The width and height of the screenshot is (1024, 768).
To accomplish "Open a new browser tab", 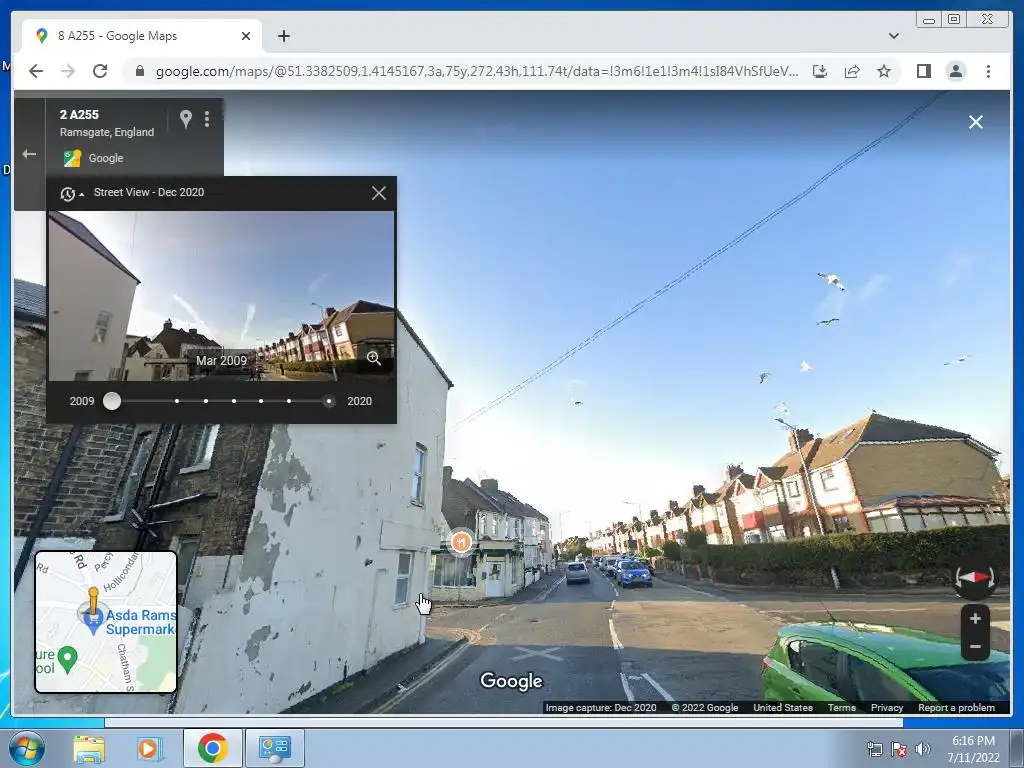I will (x=283, y=36).
